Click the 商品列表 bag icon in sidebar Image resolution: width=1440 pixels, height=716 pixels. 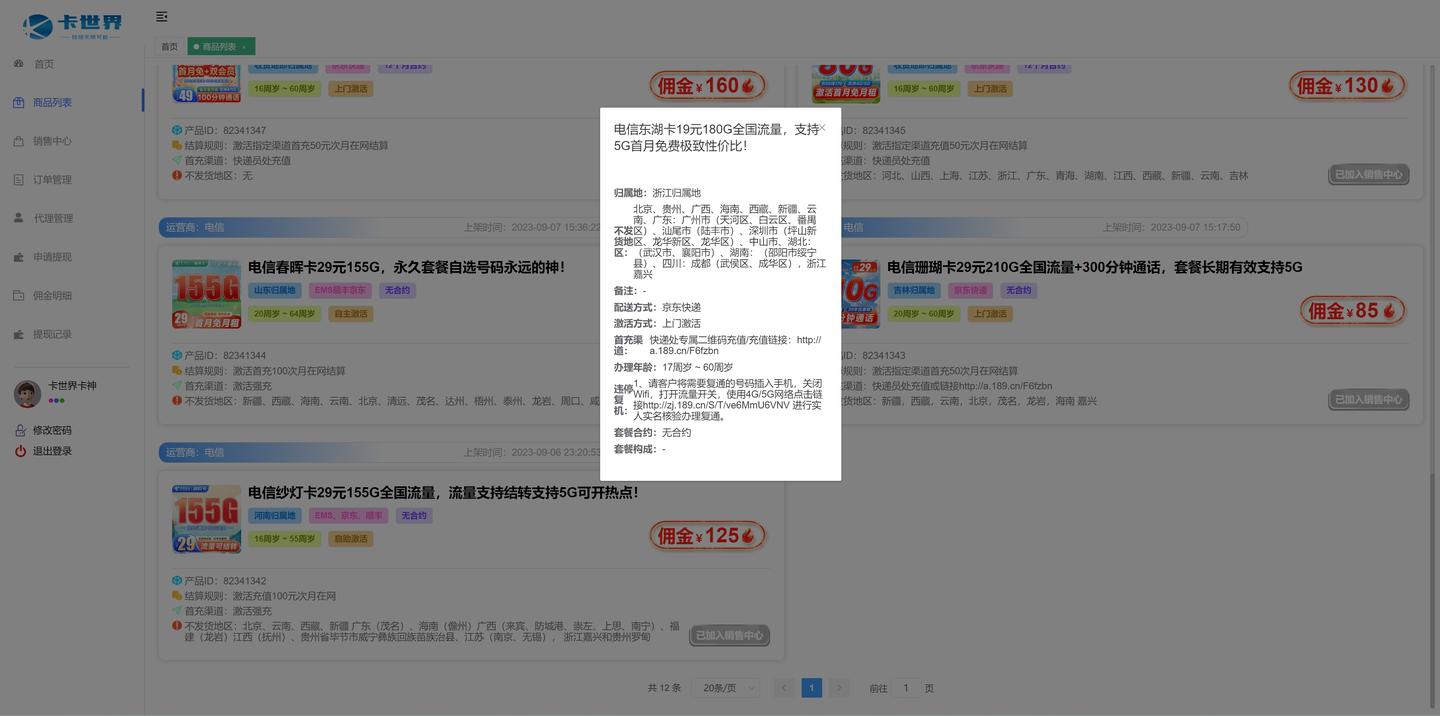(x=19, y=102)
